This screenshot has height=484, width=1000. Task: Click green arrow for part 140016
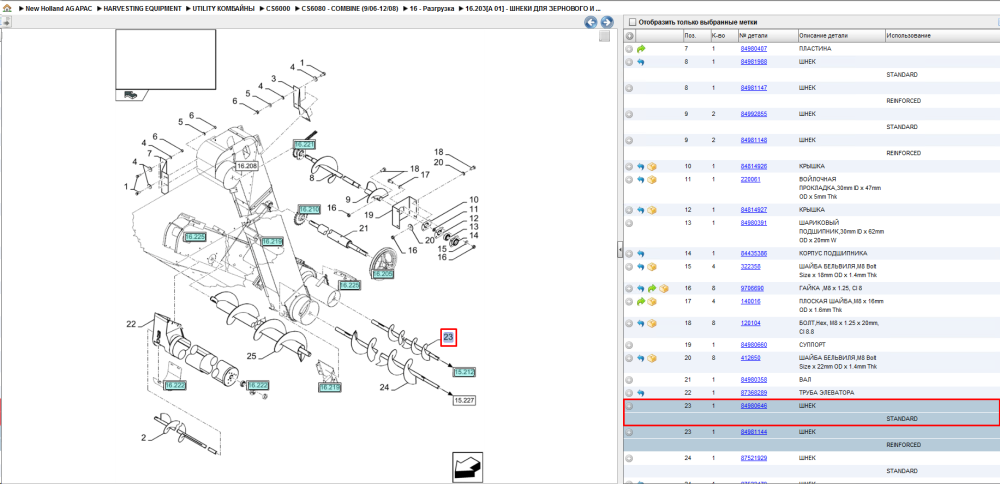641,301
